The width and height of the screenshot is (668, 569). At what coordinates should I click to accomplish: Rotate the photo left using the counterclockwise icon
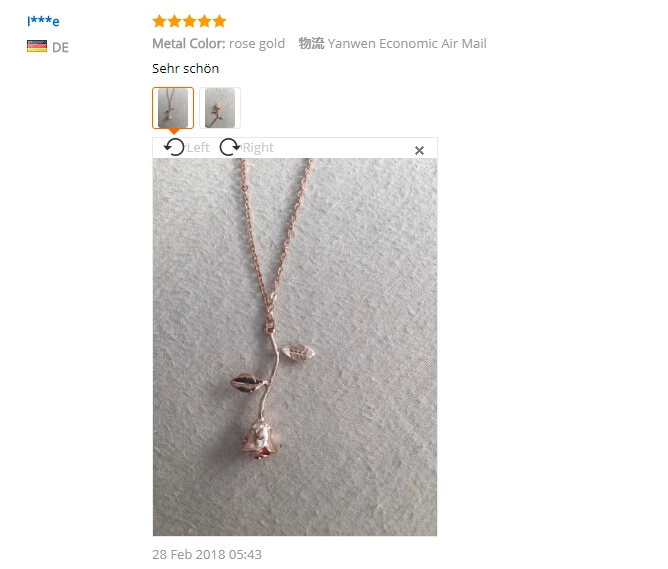[174, 147]
